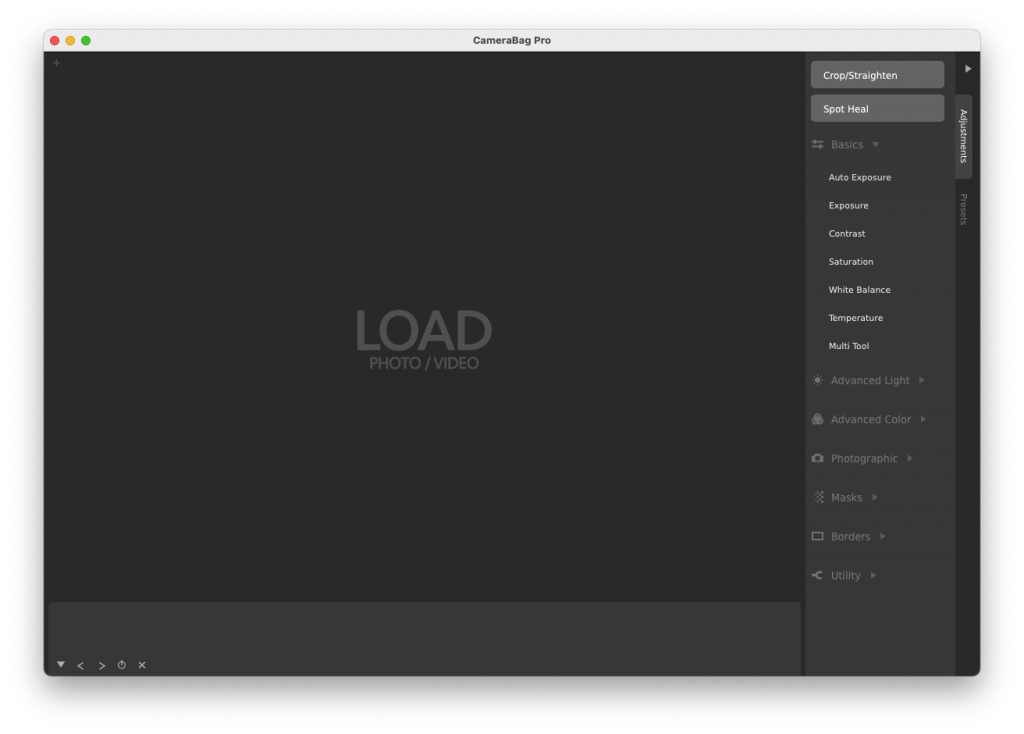Add the White Balance adjustment
1024x734 pixels.
coord(859,290)
